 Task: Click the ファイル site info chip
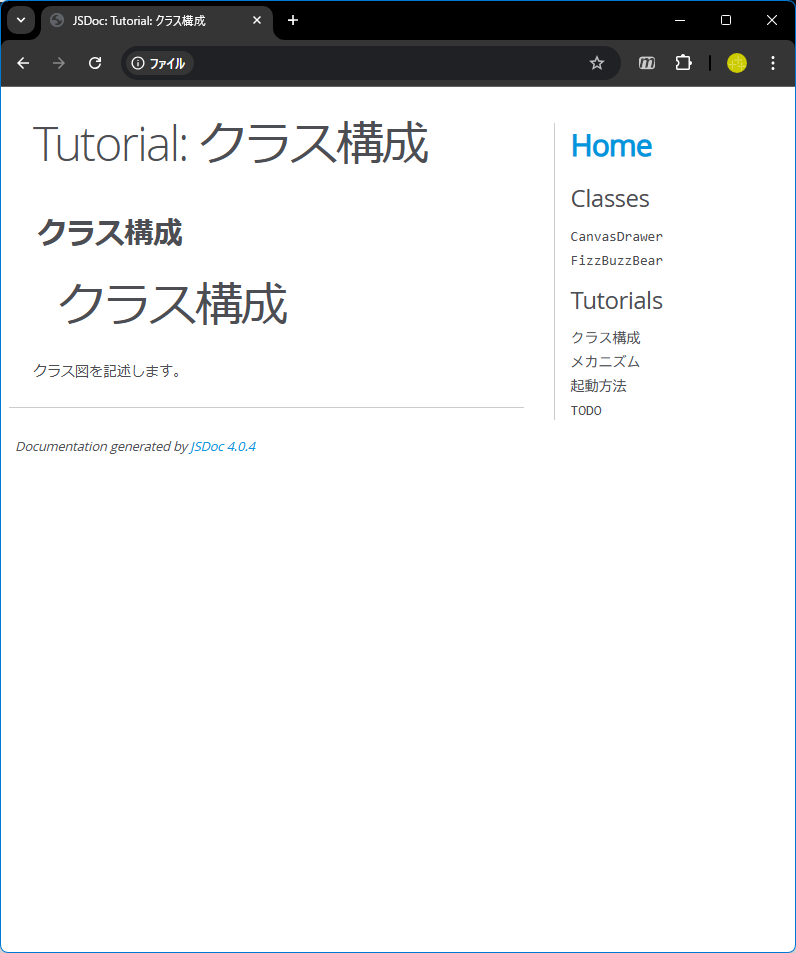(x=159, y=63)
